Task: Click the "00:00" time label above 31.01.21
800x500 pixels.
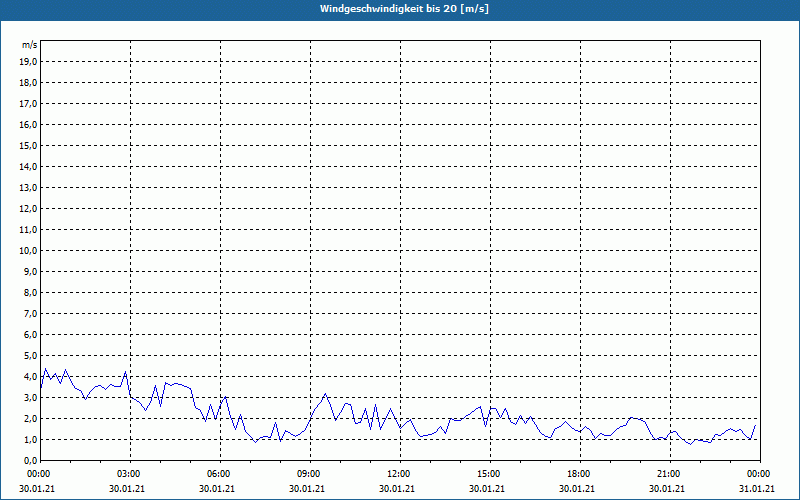Action: (757, 474)
